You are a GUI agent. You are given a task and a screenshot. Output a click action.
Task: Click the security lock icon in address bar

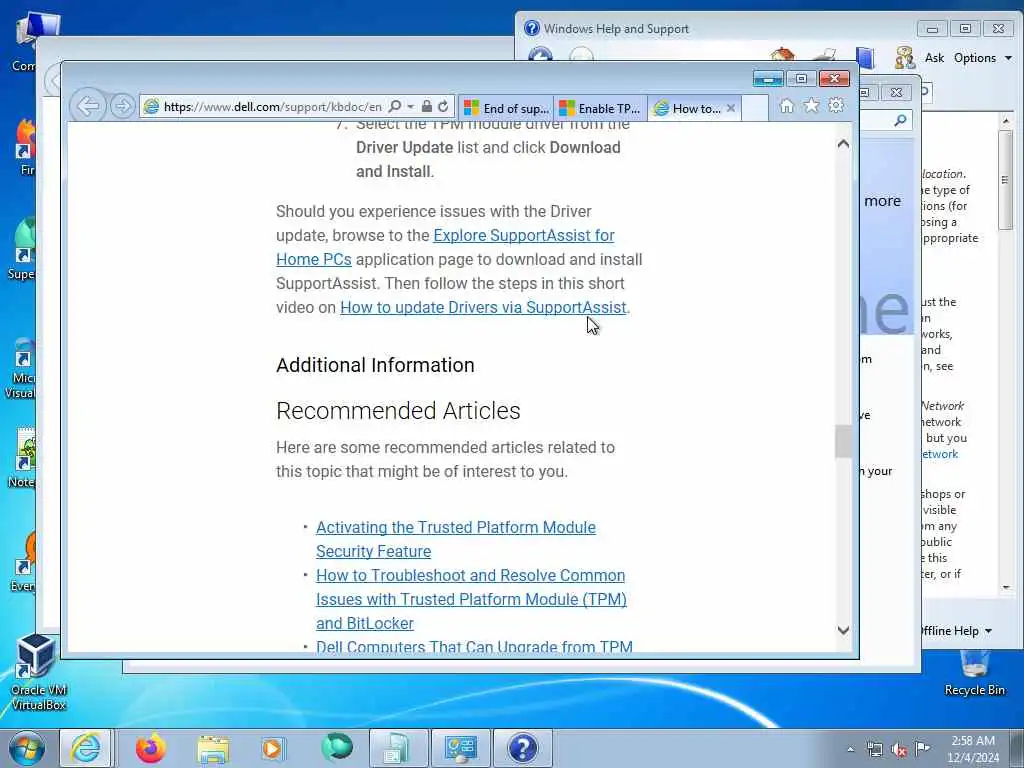[426, 106]
